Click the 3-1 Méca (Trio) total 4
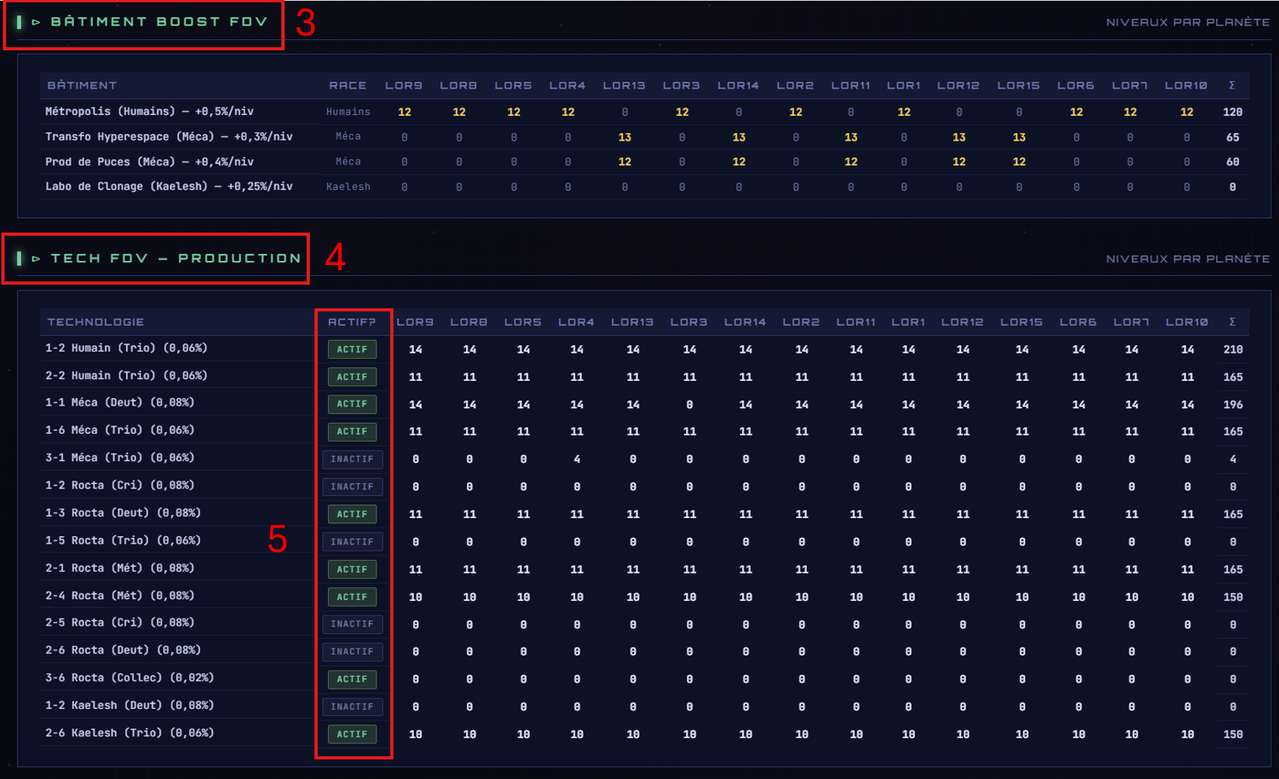1279x779 pixels. pos(1233,459)
